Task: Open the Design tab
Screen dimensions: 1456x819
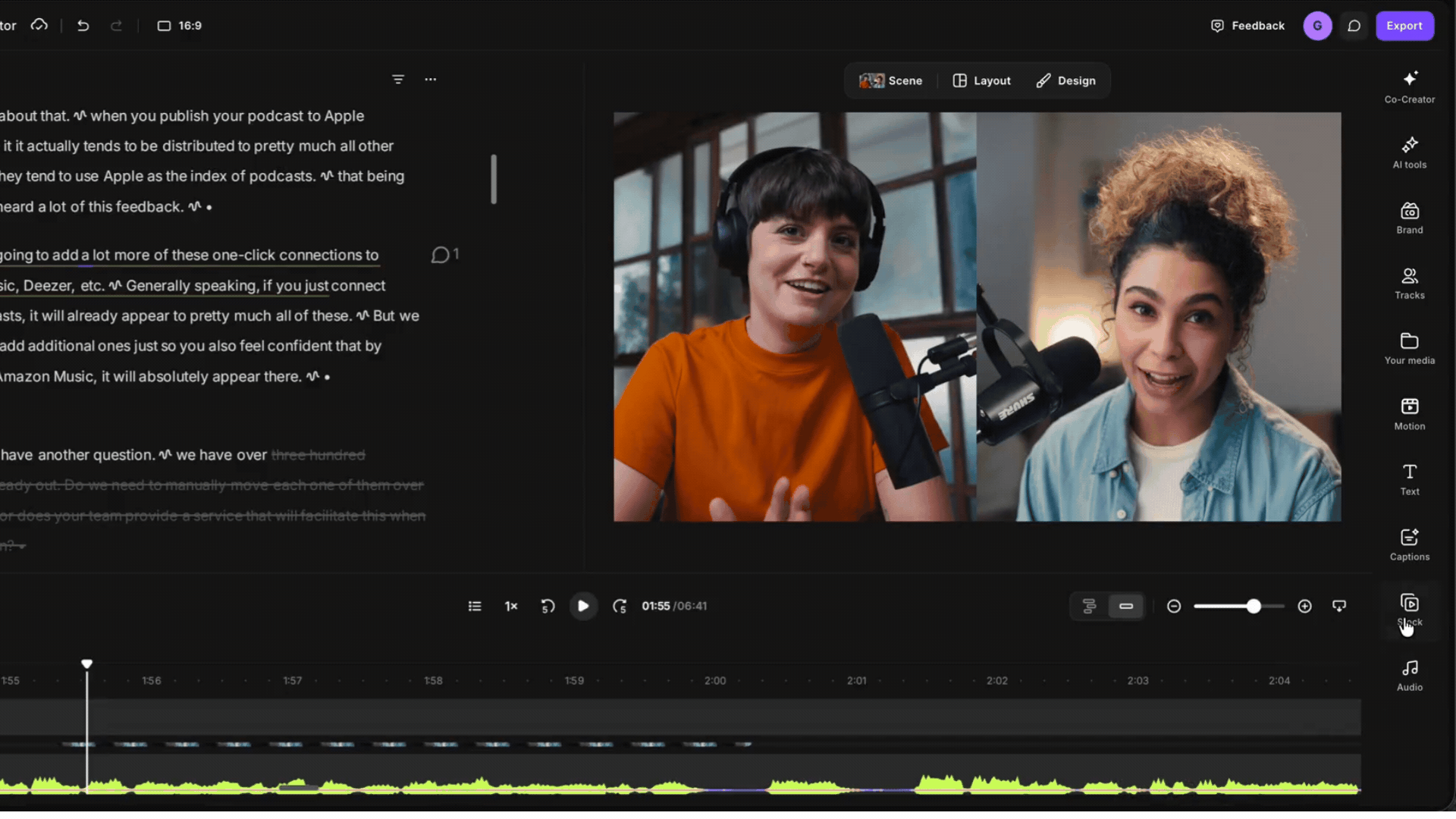Action: tap(1066, 80)
